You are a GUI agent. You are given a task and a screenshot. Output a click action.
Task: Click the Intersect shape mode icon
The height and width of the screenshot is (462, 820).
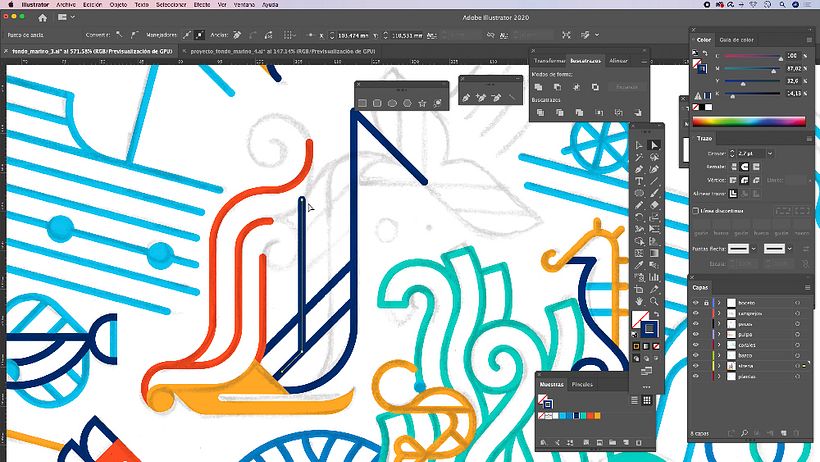tap(576, 87)
